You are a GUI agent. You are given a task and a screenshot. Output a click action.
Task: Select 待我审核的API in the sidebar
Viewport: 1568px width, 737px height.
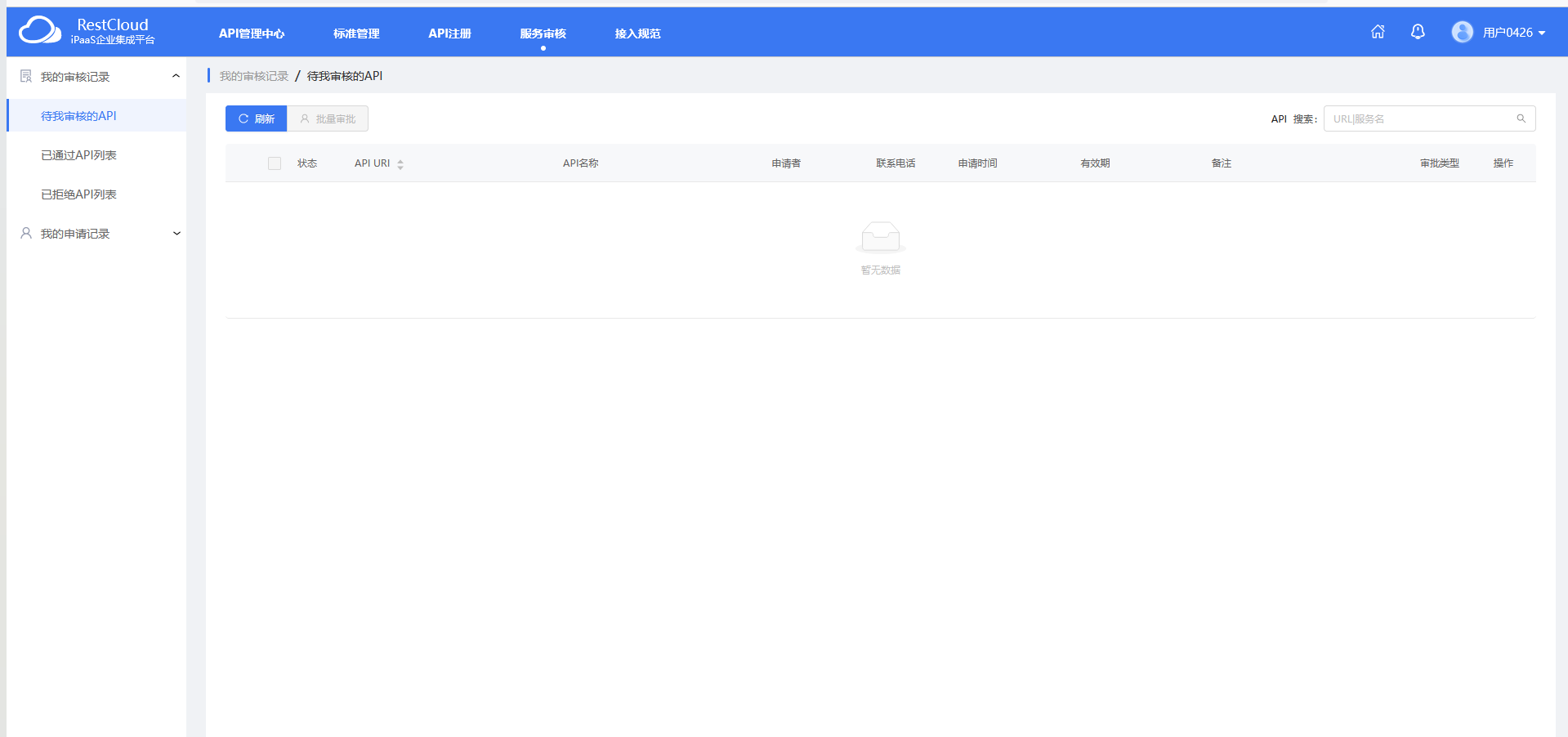coord(96,115)
